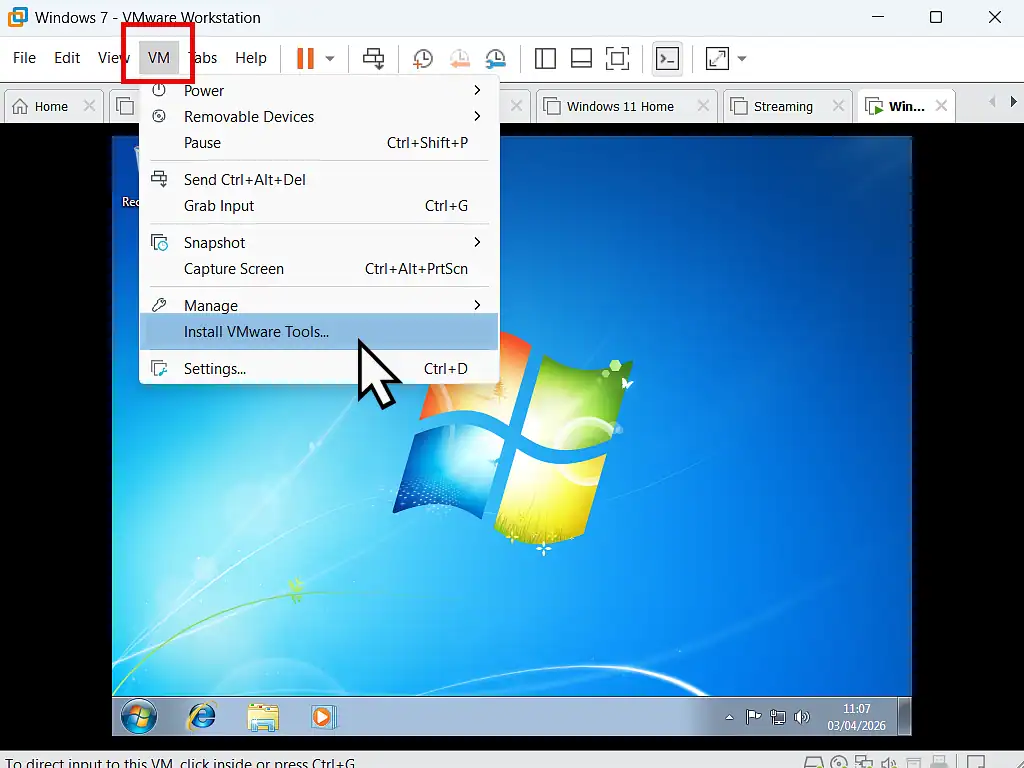Open the Snapshot Manager via its toolbar icon
Image resolution: width=1024 pixels, height=768 pixels.
click(496, 58)
